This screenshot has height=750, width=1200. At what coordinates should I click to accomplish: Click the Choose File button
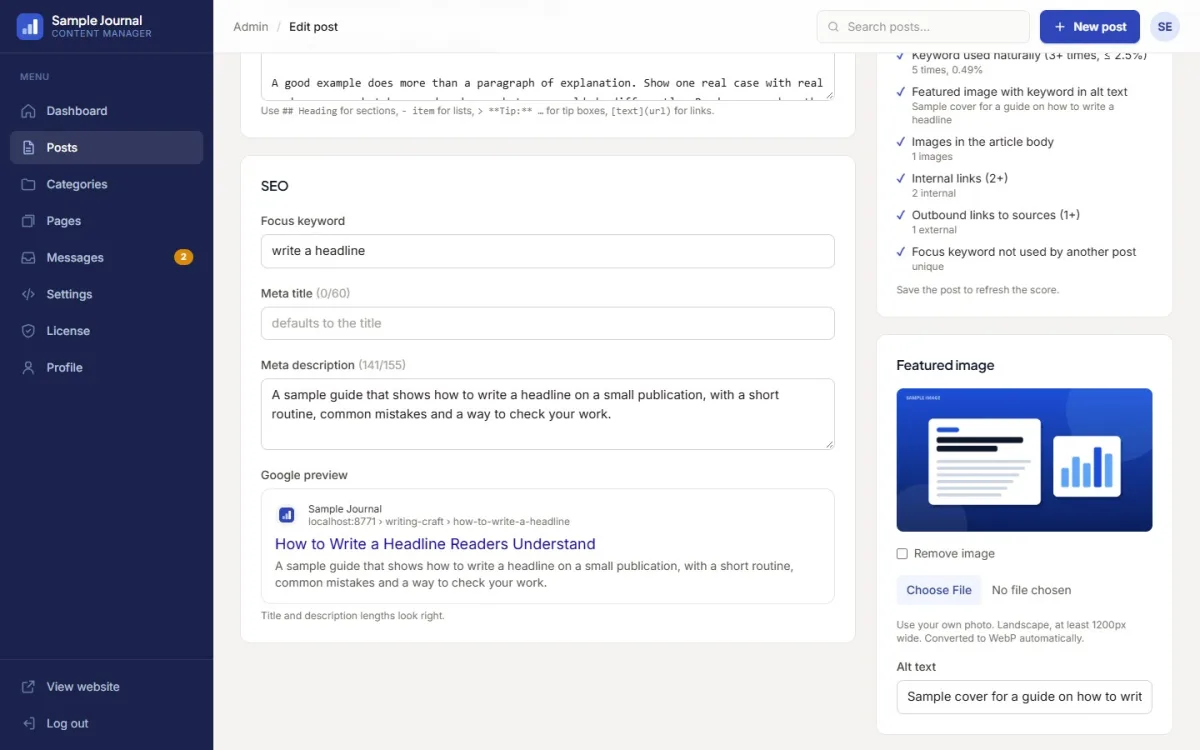(x=939, y=590)
